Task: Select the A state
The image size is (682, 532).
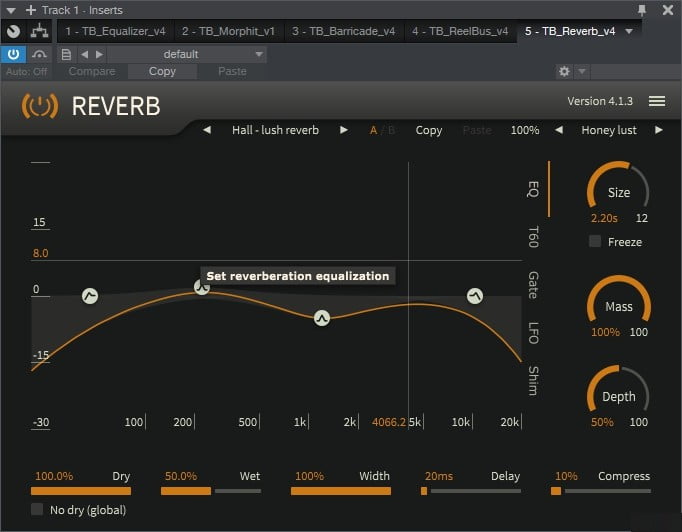Action: click(373, 130)
